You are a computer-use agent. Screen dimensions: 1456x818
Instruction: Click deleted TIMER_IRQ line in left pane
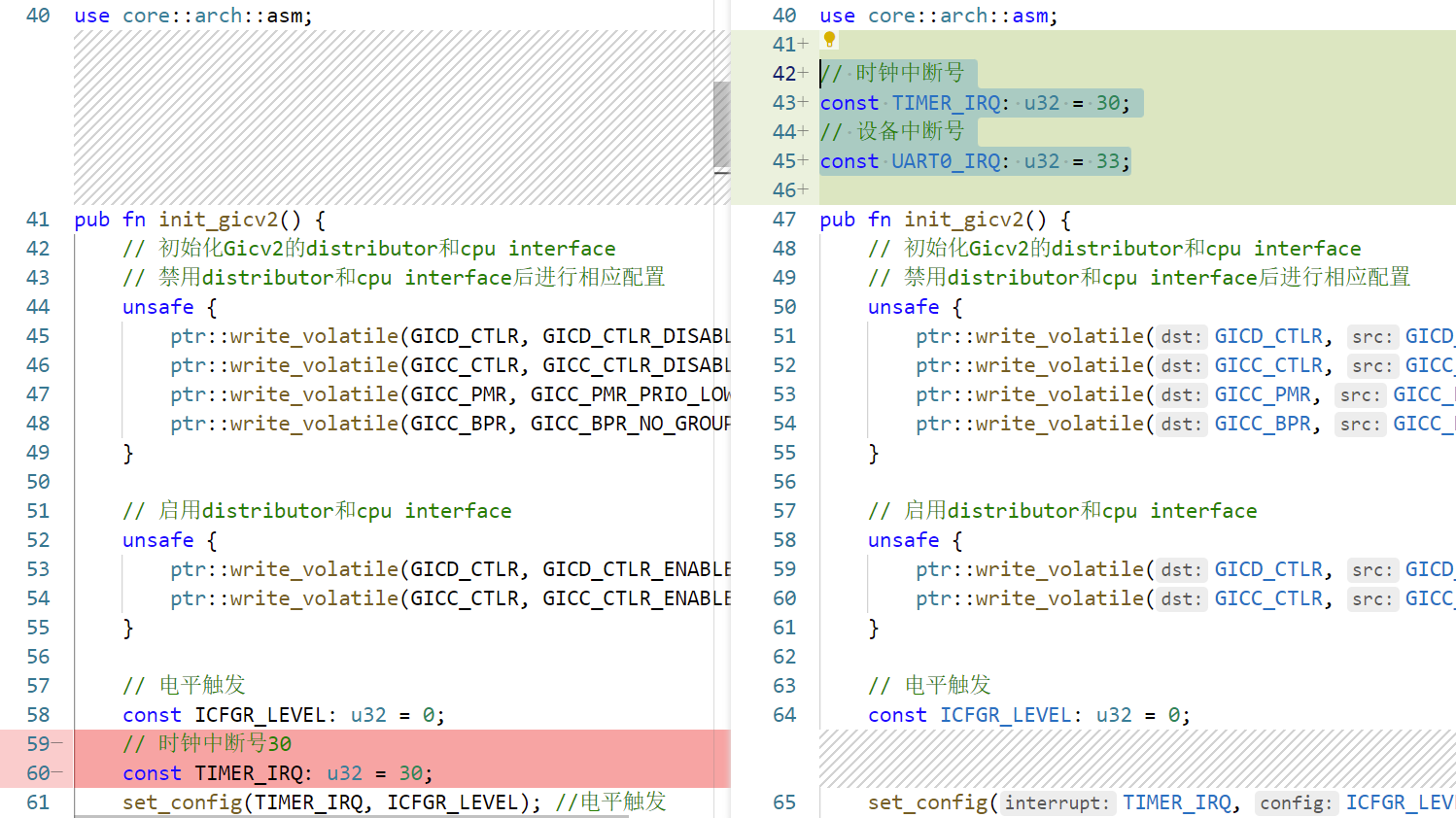click(277, 773)
